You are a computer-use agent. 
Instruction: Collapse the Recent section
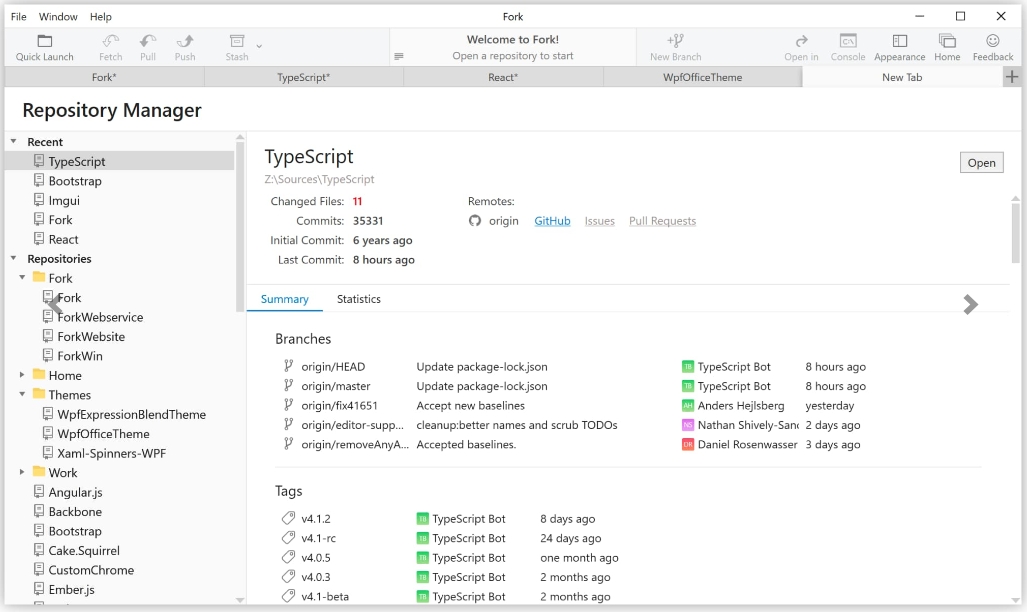[x=13, y=142]
